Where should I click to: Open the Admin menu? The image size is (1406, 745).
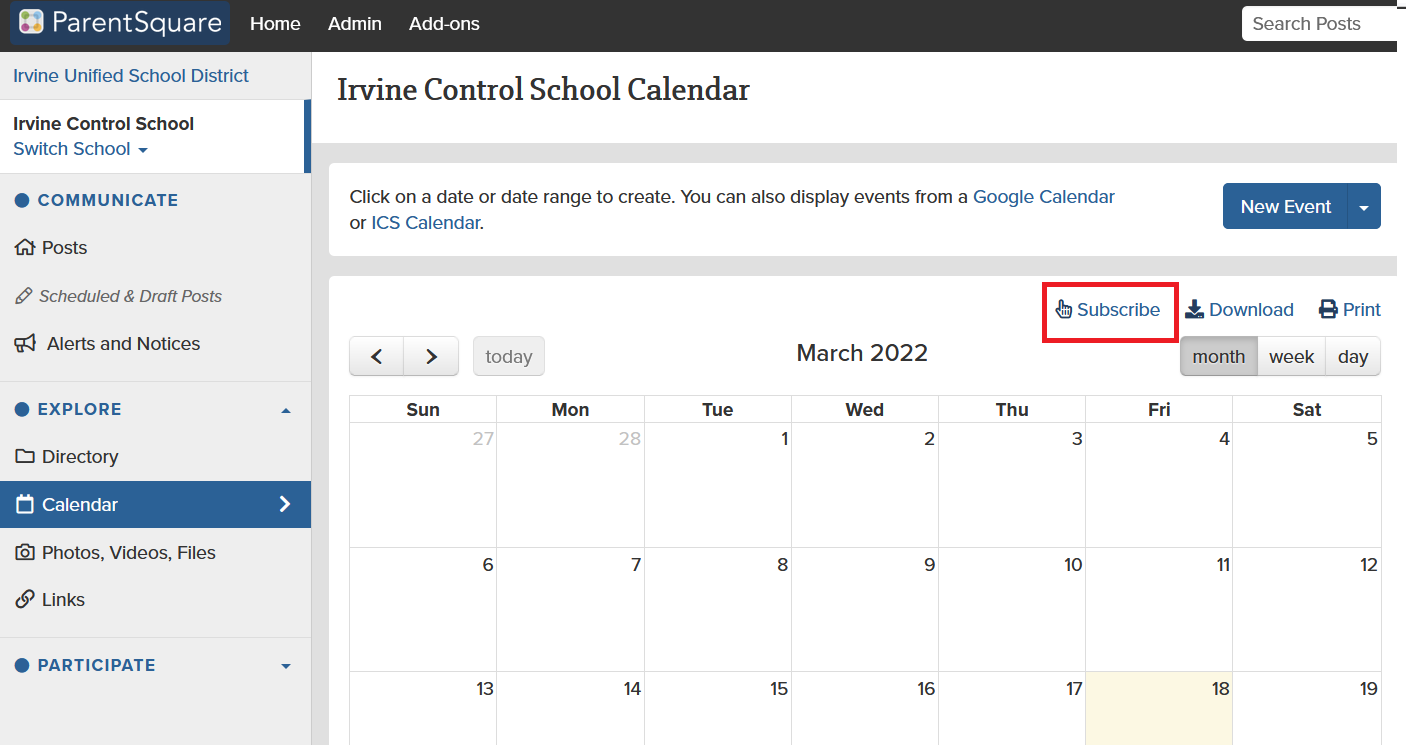coord(355,24)
